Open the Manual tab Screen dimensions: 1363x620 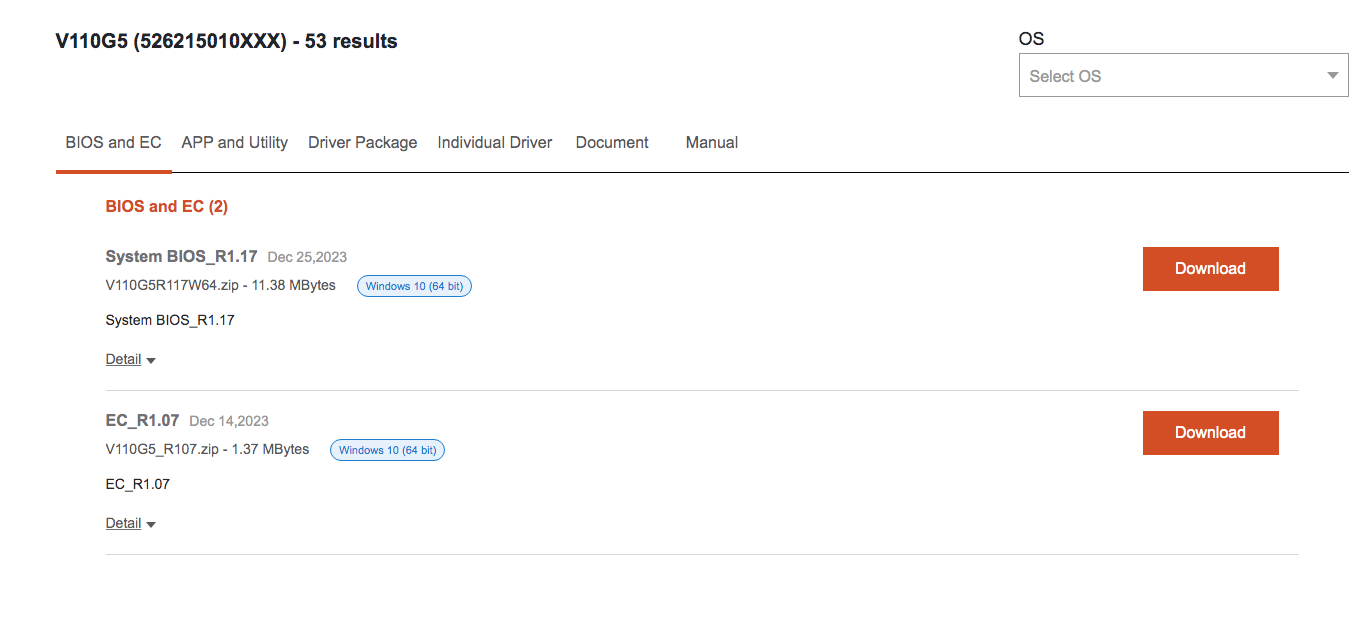point(711,143)
